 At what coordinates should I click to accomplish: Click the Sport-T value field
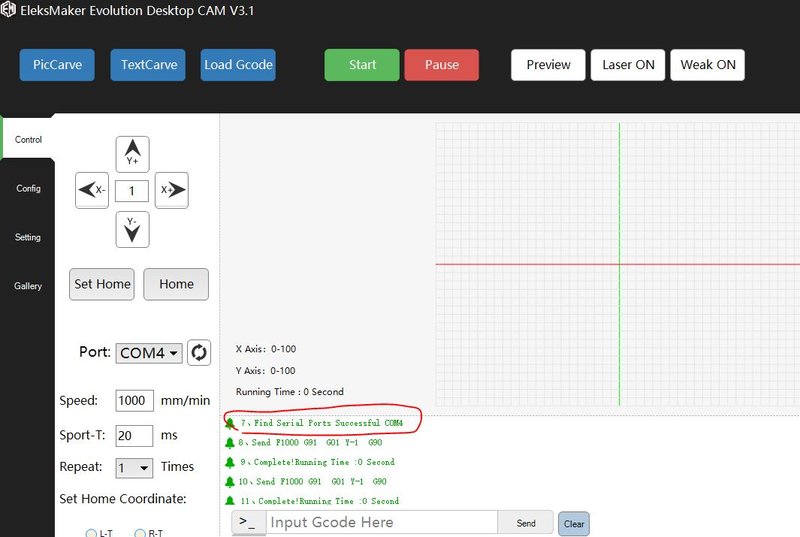tap(134, 436)
